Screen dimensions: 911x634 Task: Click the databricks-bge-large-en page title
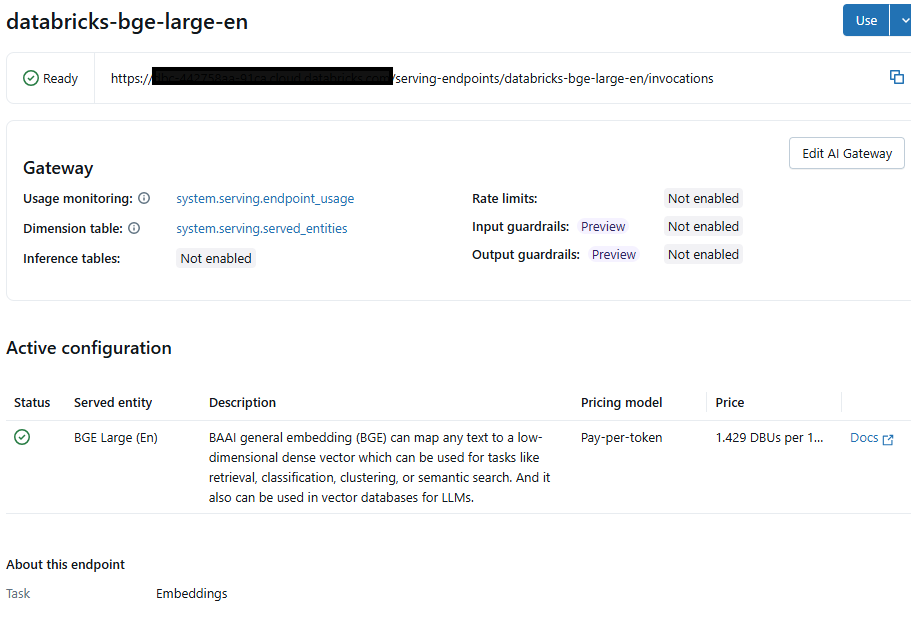[127, 22]
